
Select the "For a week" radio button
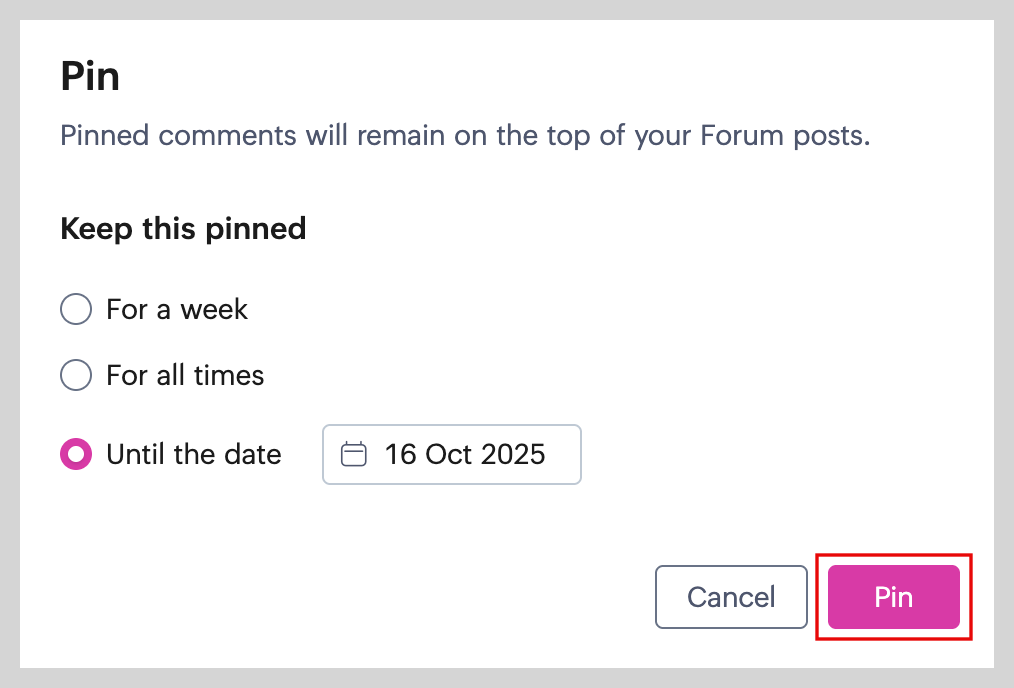(76, 310)
